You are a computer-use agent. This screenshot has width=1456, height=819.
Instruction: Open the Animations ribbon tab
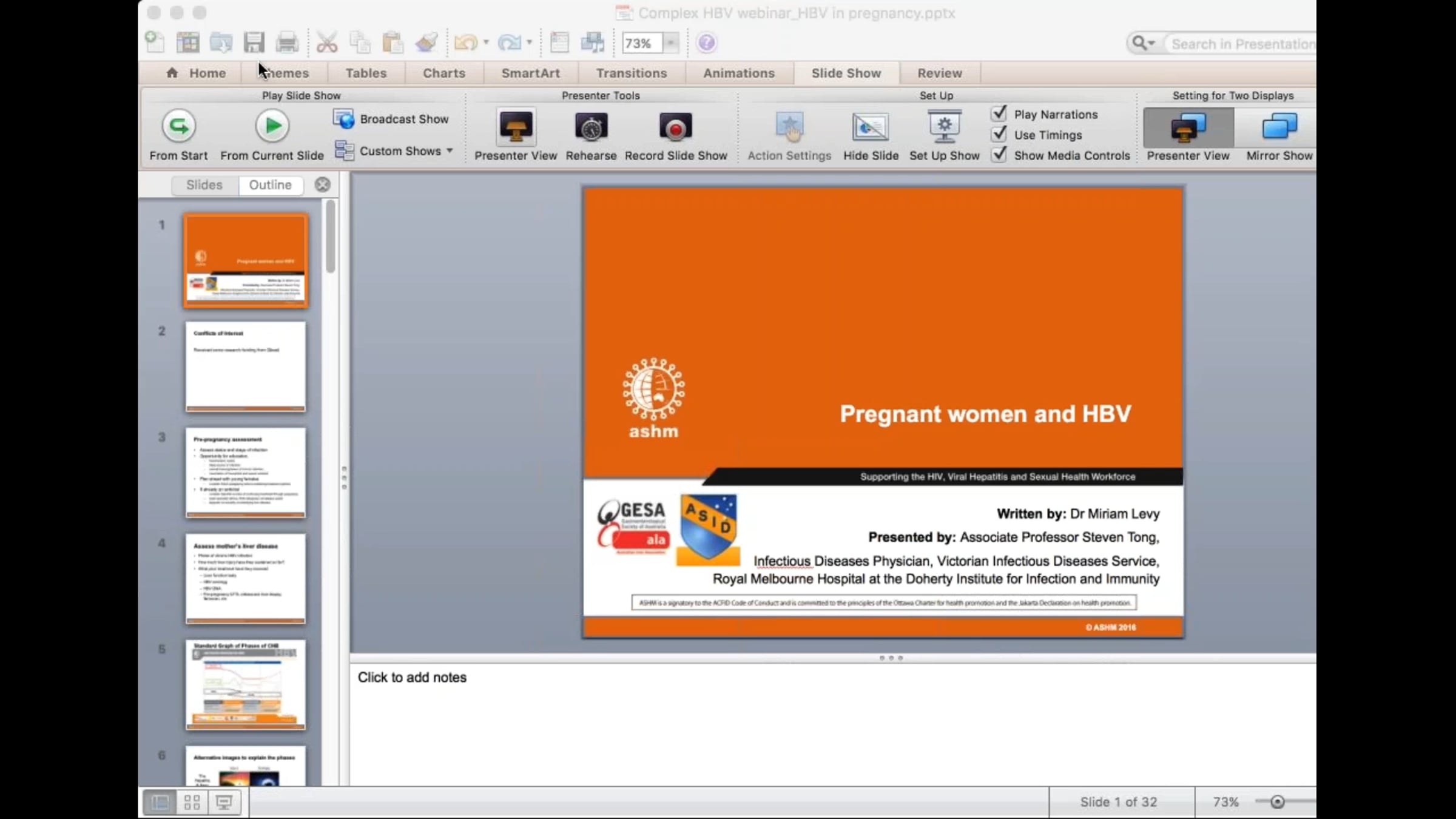(738, 73)
